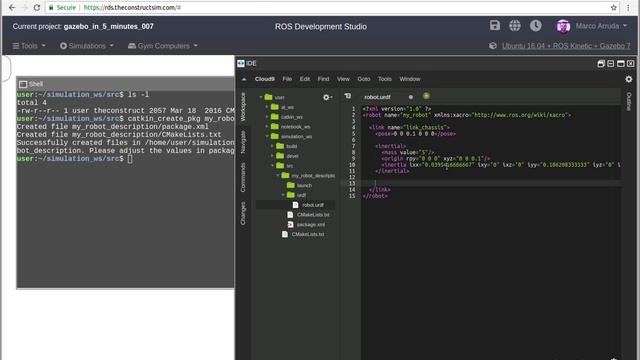Open the Changes side panel tab
The width and height of the screenshot is (640, 360).
coord(243,213)
